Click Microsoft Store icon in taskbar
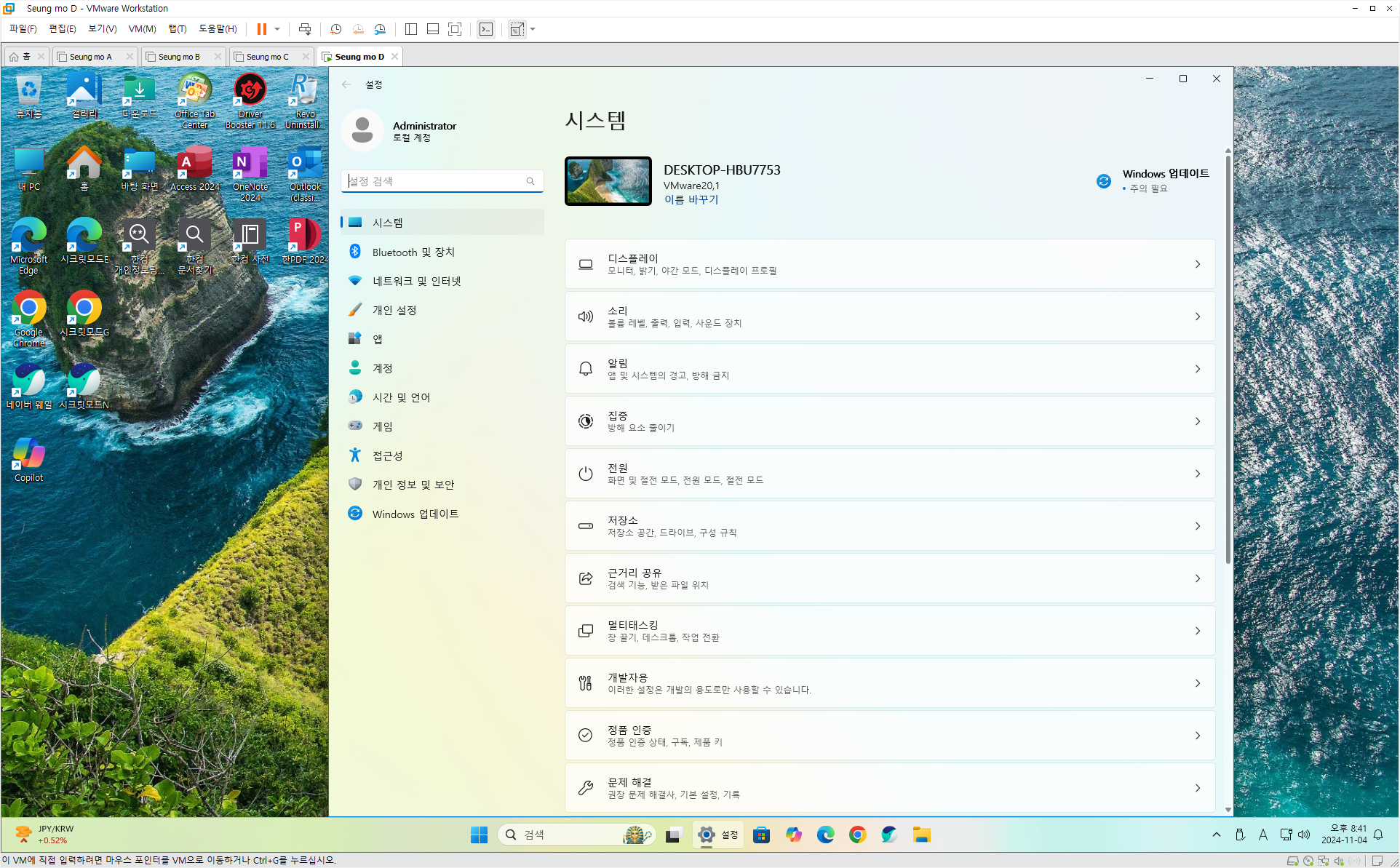This screenshot has height=868, width=1400. click(x=761, y=835)
